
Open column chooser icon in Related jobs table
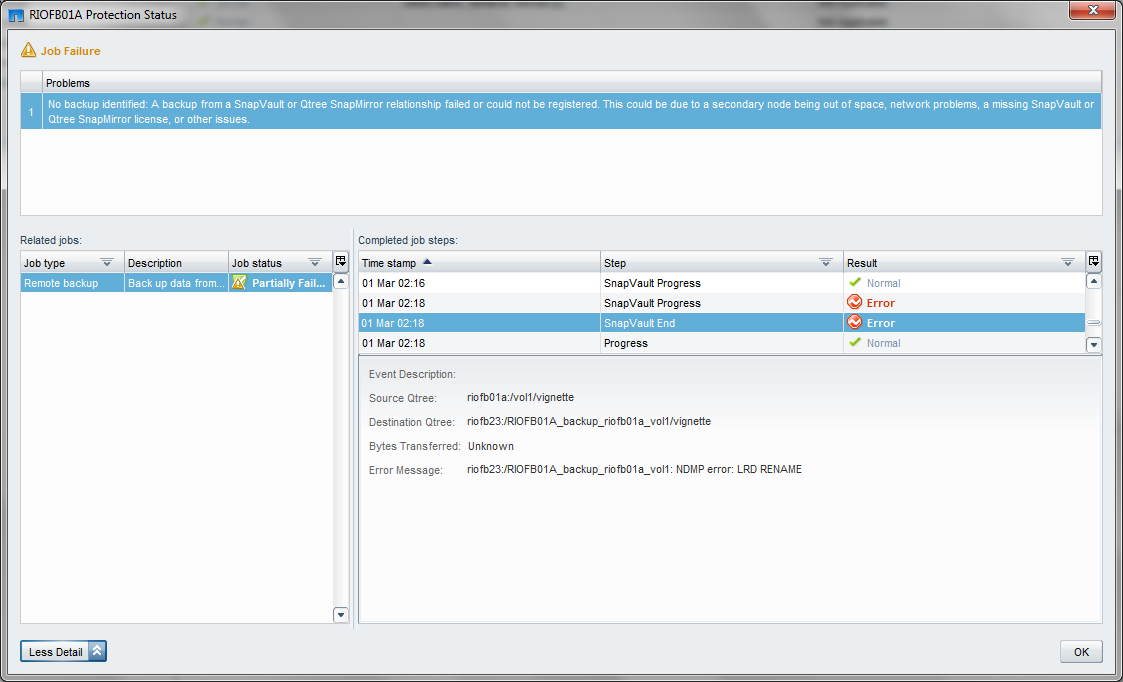pyautogui.click(x=341, y=261)
